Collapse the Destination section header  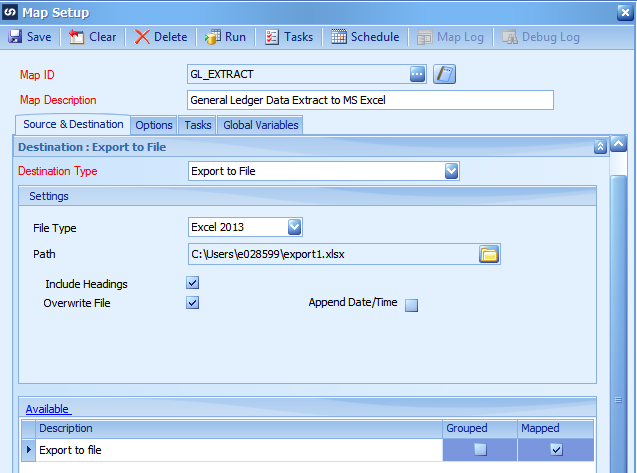600,147
